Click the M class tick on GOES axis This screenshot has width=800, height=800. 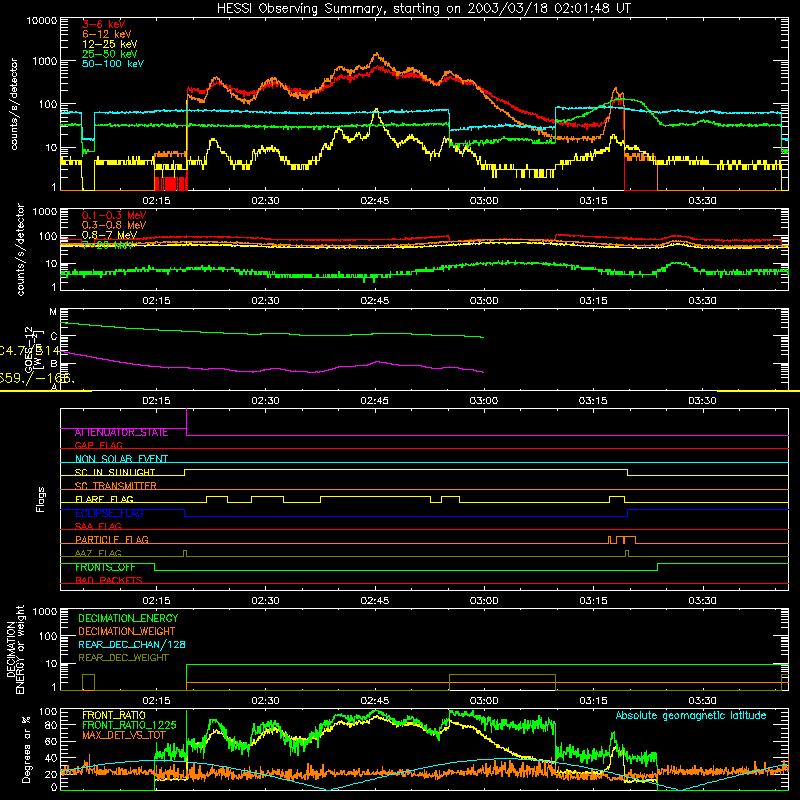[x=53, y=312]
